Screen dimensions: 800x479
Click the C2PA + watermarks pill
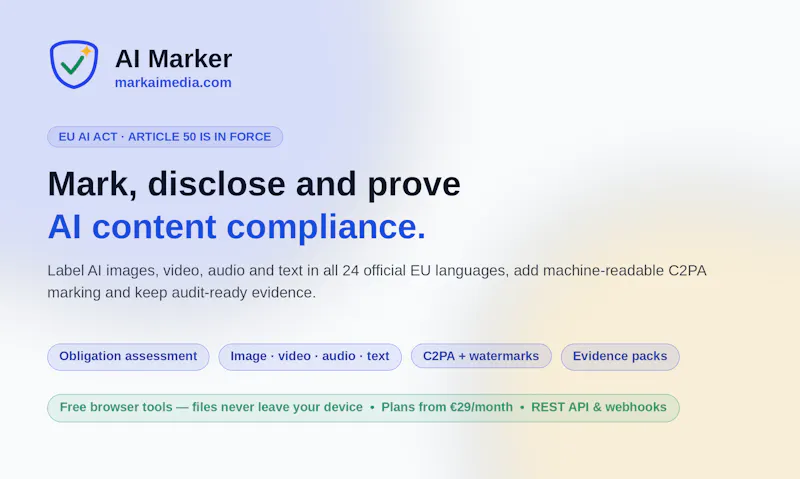[x=481, y=356]
